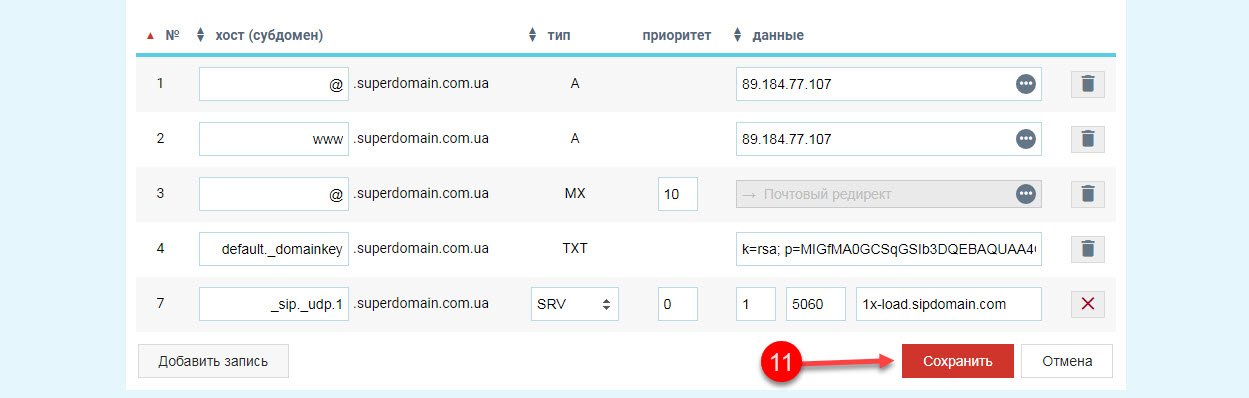1249x398 pixels.
Task: Click MX priority field with 10
Action: [x=678, y=194]
